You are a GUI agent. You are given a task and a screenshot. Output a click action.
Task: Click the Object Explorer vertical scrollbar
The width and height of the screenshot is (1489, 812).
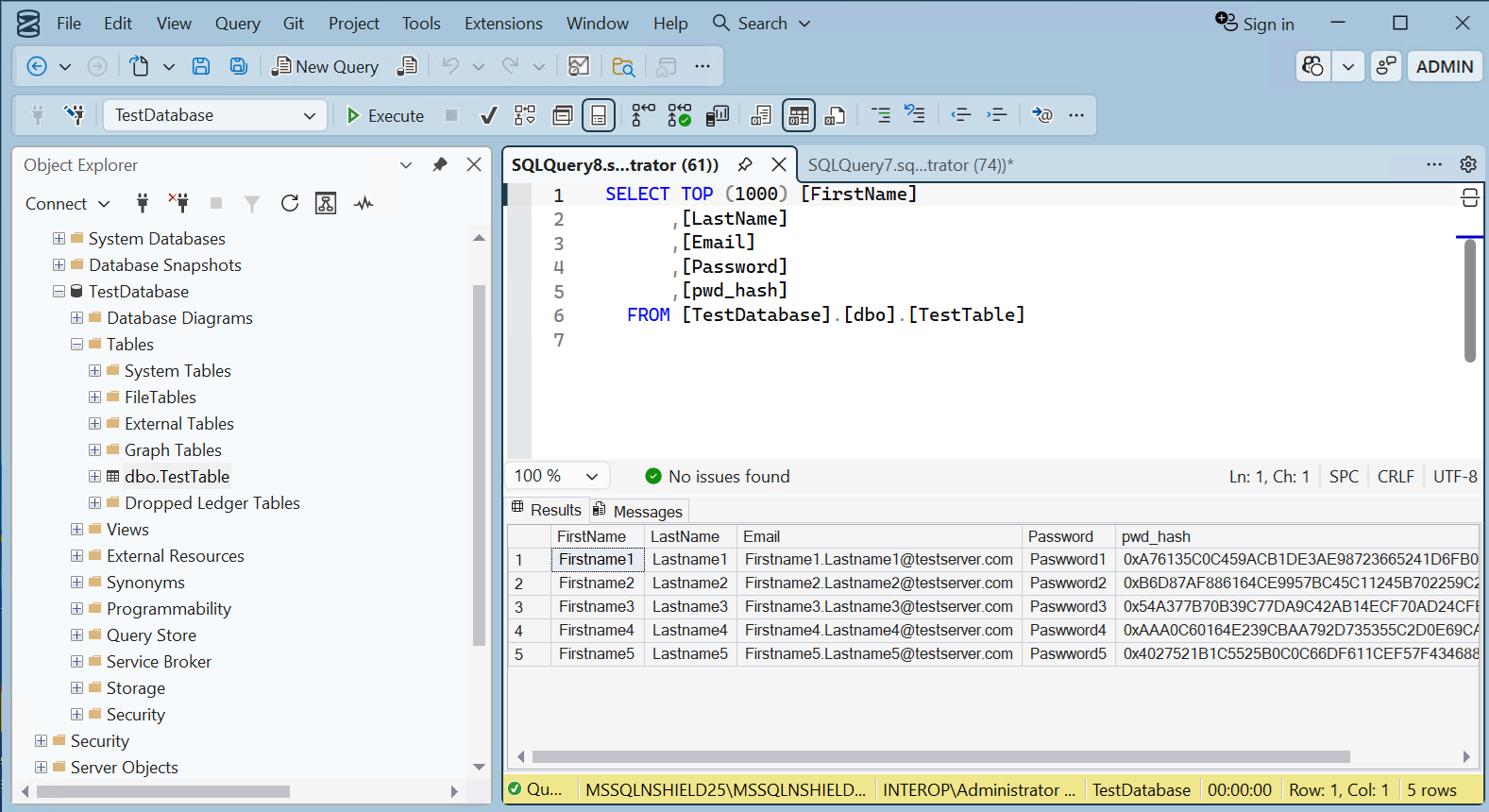(x=479, y=466)
